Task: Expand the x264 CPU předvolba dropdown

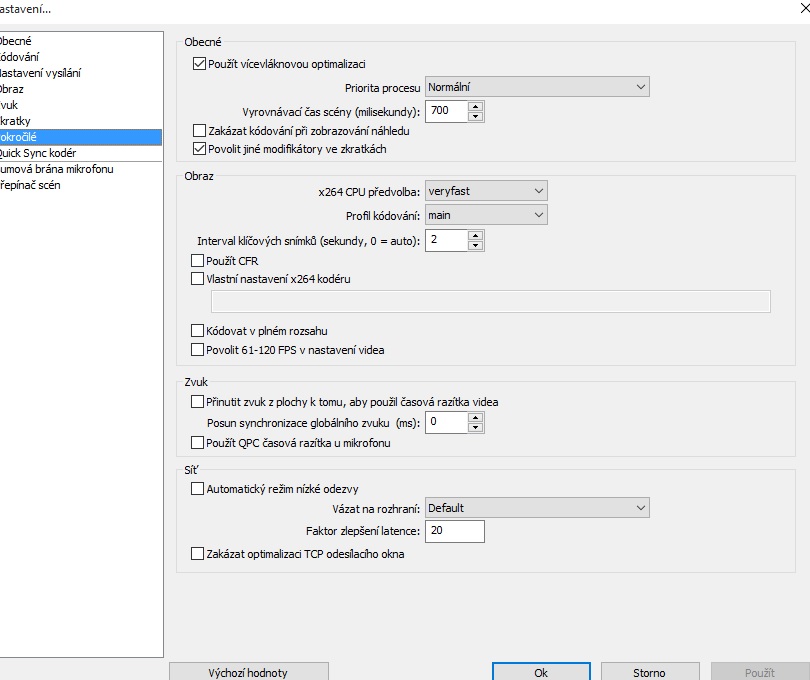Action: 486,190
